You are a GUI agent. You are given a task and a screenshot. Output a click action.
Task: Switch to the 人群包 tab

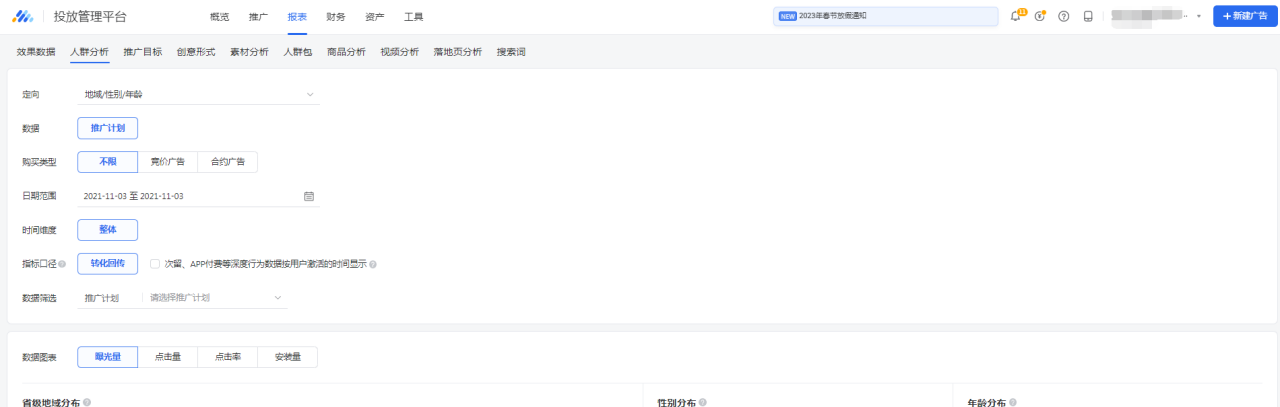click(298, 51)
